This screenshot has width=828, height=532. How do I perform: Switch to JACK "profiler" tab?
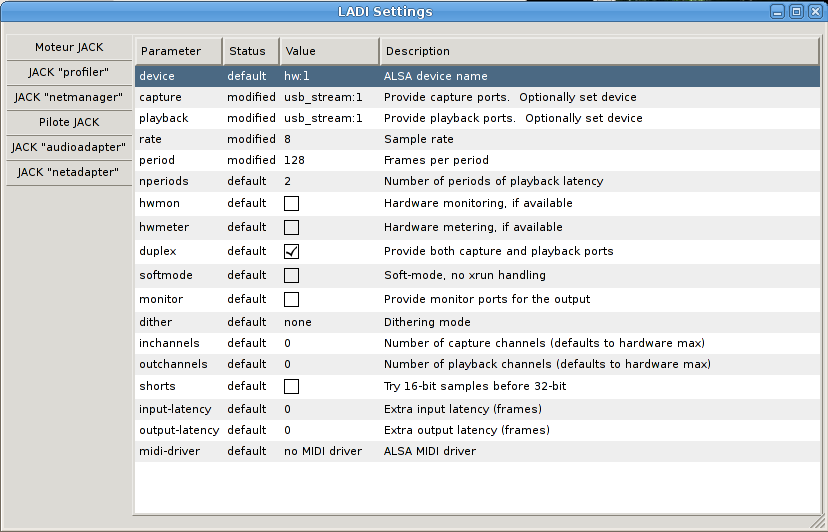tap(69, 72)
